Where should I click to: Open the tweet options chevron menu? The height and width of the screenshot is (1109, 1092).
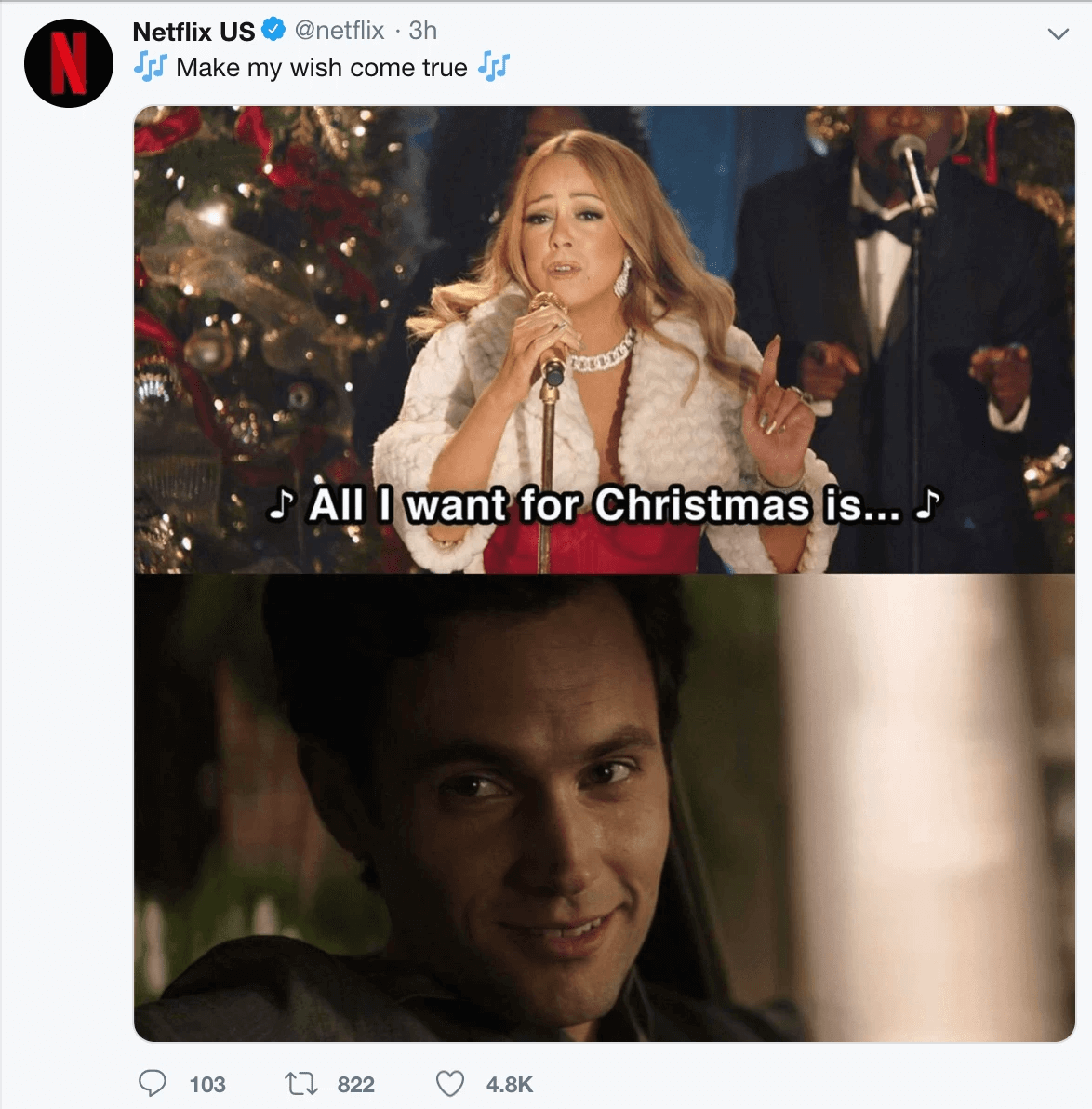click(1058, 33)
